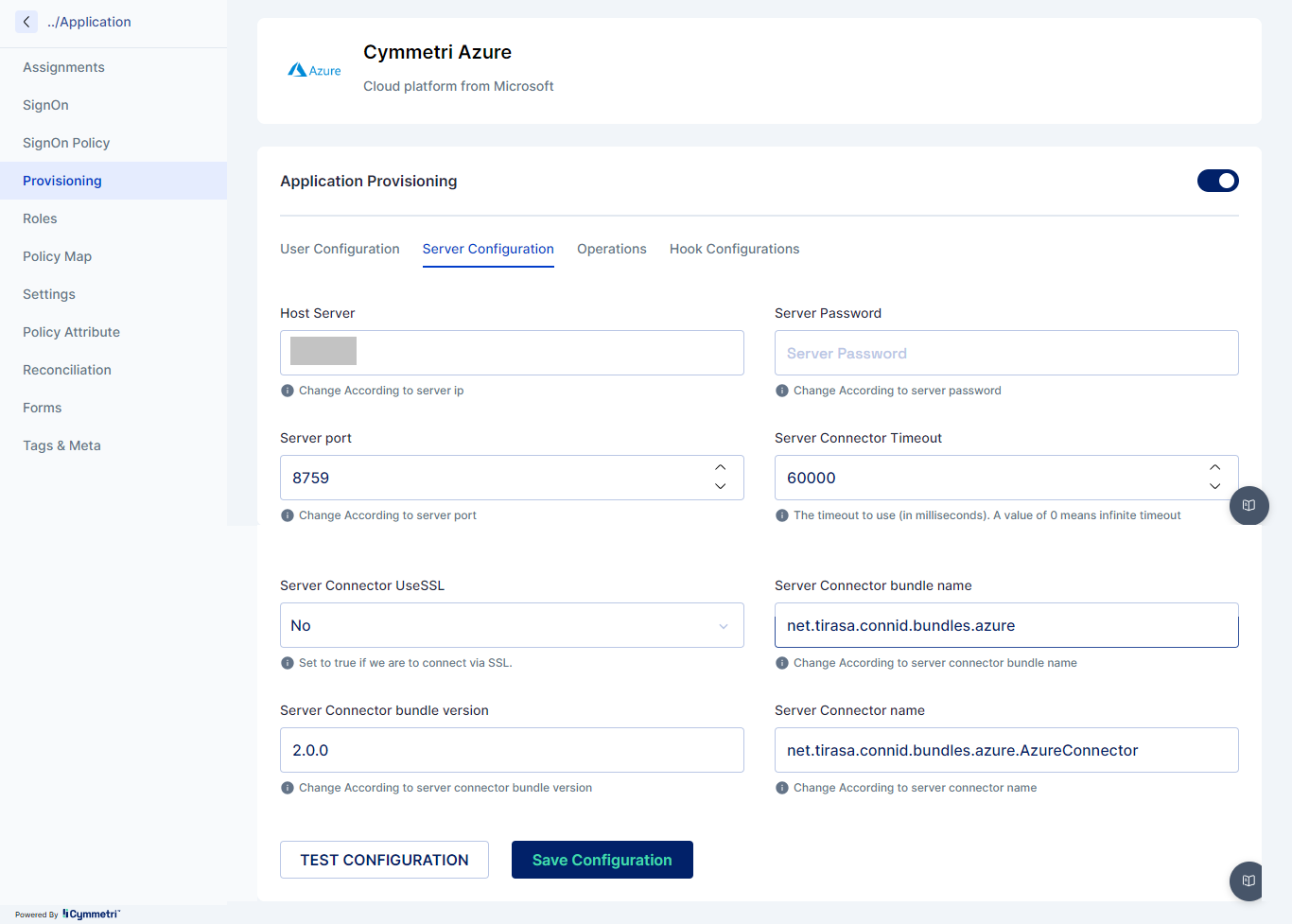1292x924 pixels.
Task: Open Reconciliation in the sidebar
Action: (x=67, y=370)
